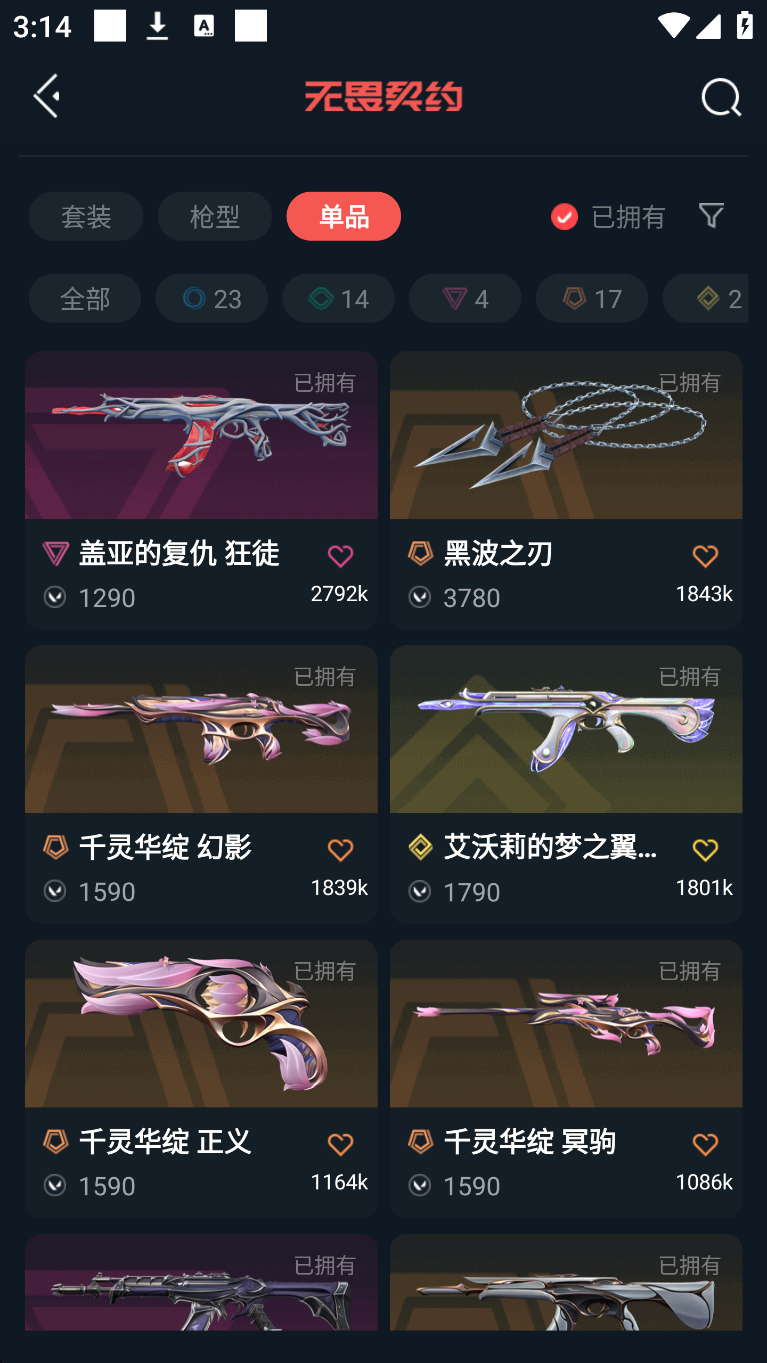Switch to the 套装 tab
Screen dimensions: 767x1363
pyautogui.click(x=86, y=216)
